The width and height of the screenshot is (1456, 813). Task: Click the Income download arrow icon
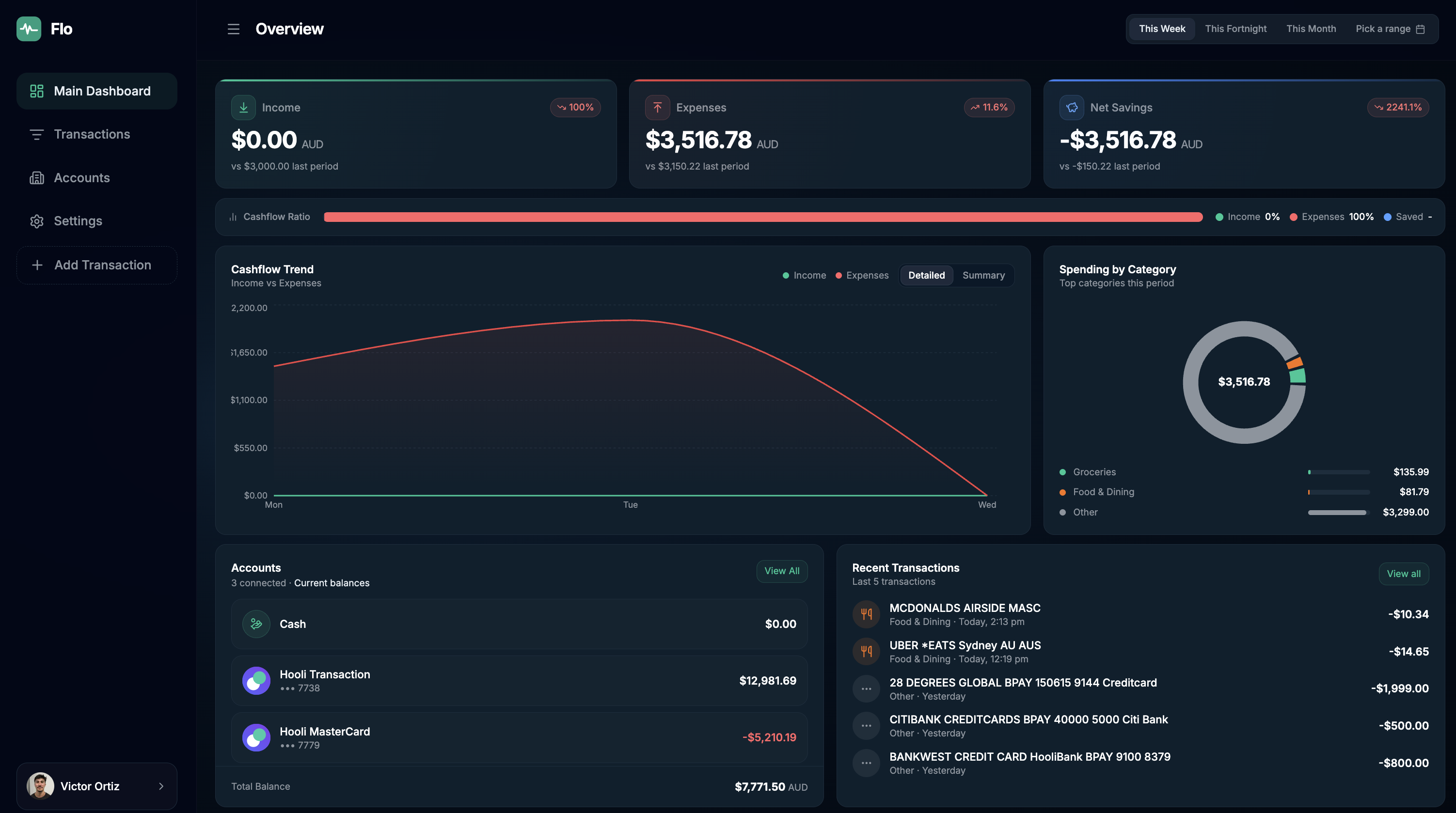[x=244, y=108]
